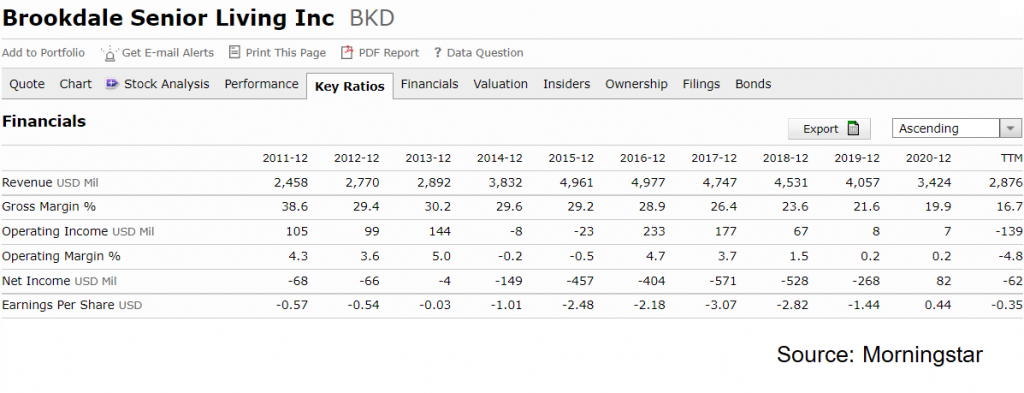
Task: Click the Export spreadsheet icon
Action: tap(853, 129)
